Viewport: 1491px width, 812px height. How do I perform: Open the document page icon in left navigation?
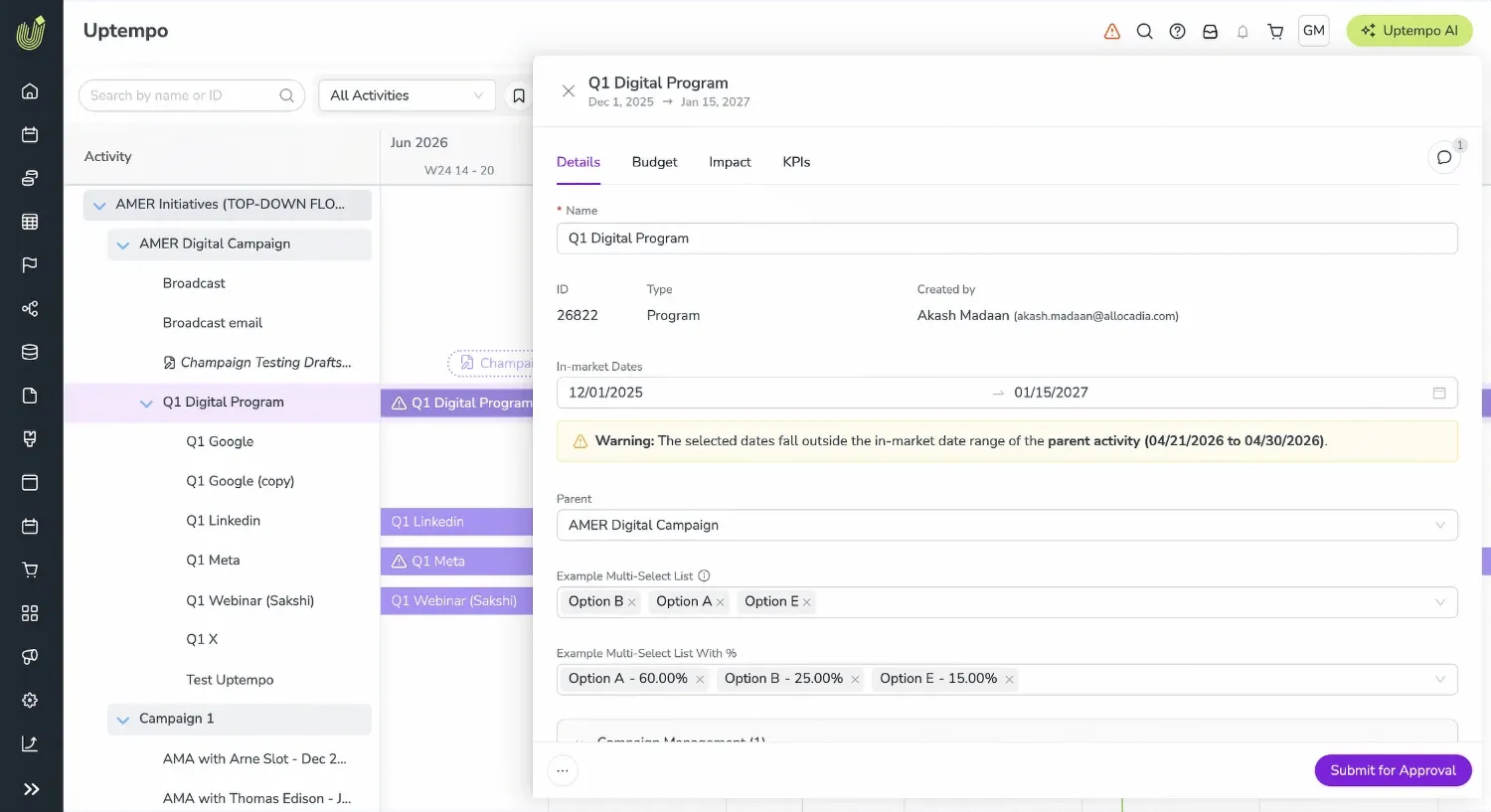30,396
